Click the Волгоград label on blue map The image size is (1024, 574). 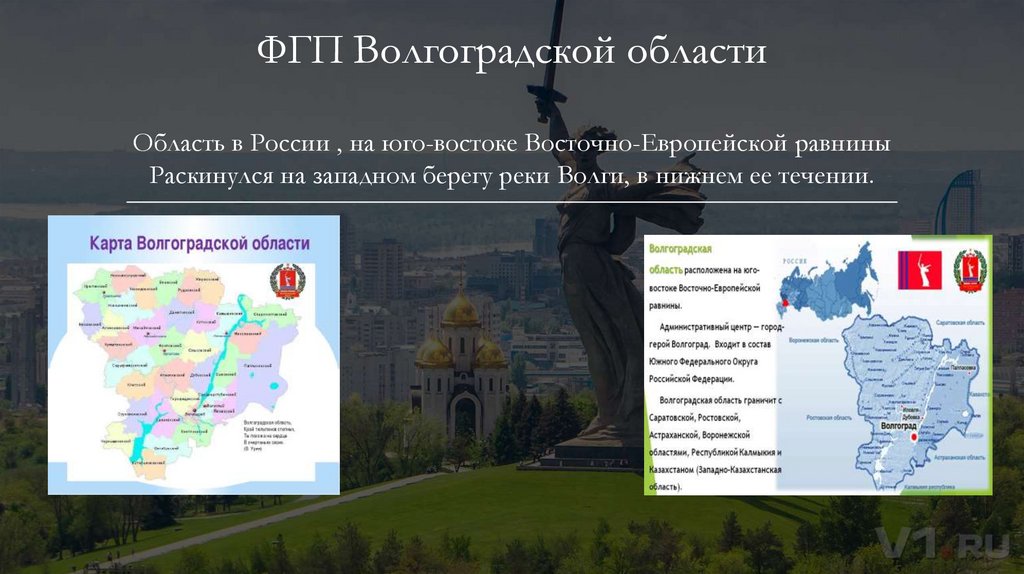tap(899, 426)
